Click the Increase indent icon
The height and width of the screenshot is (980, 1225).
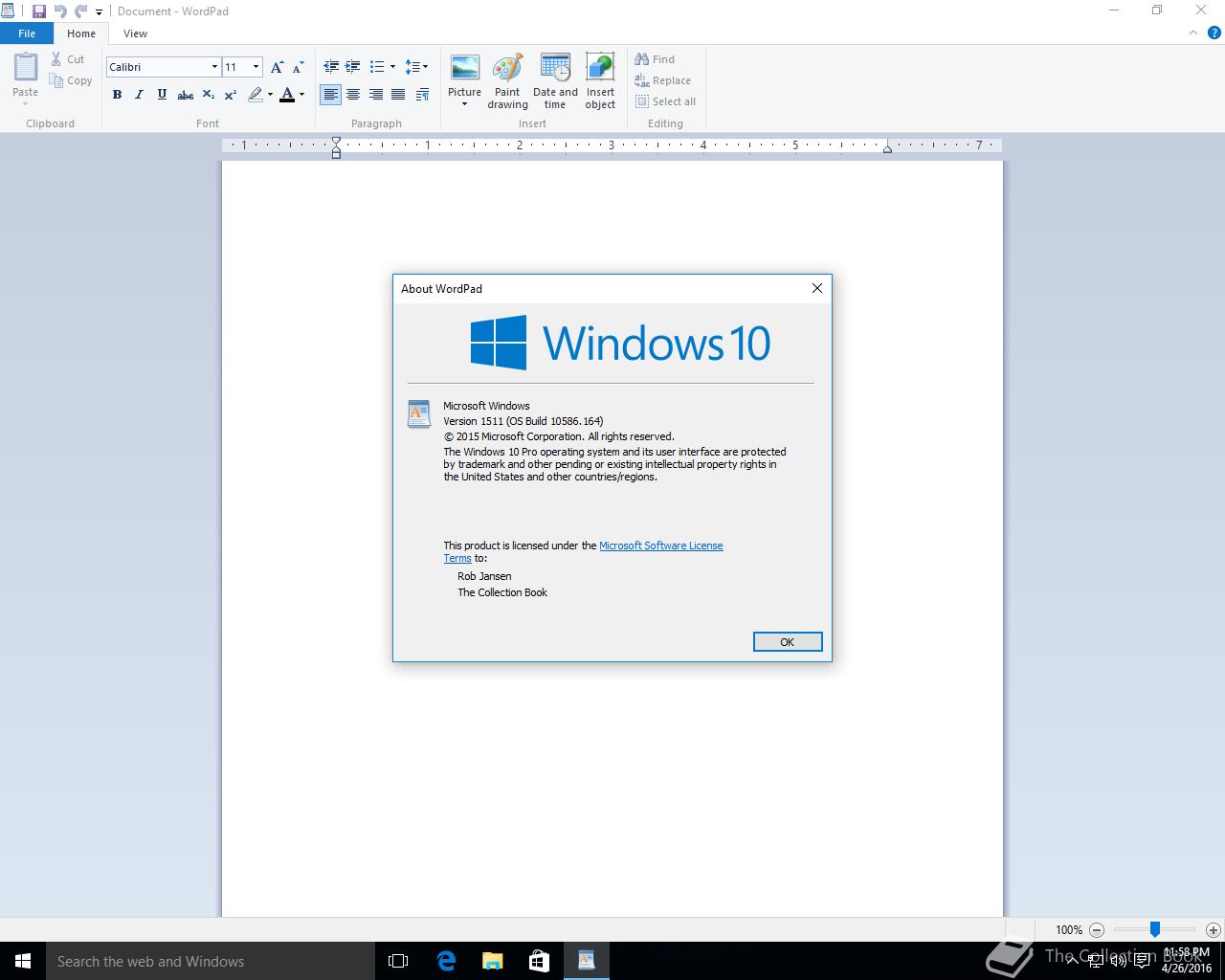(x=353, y=67)
